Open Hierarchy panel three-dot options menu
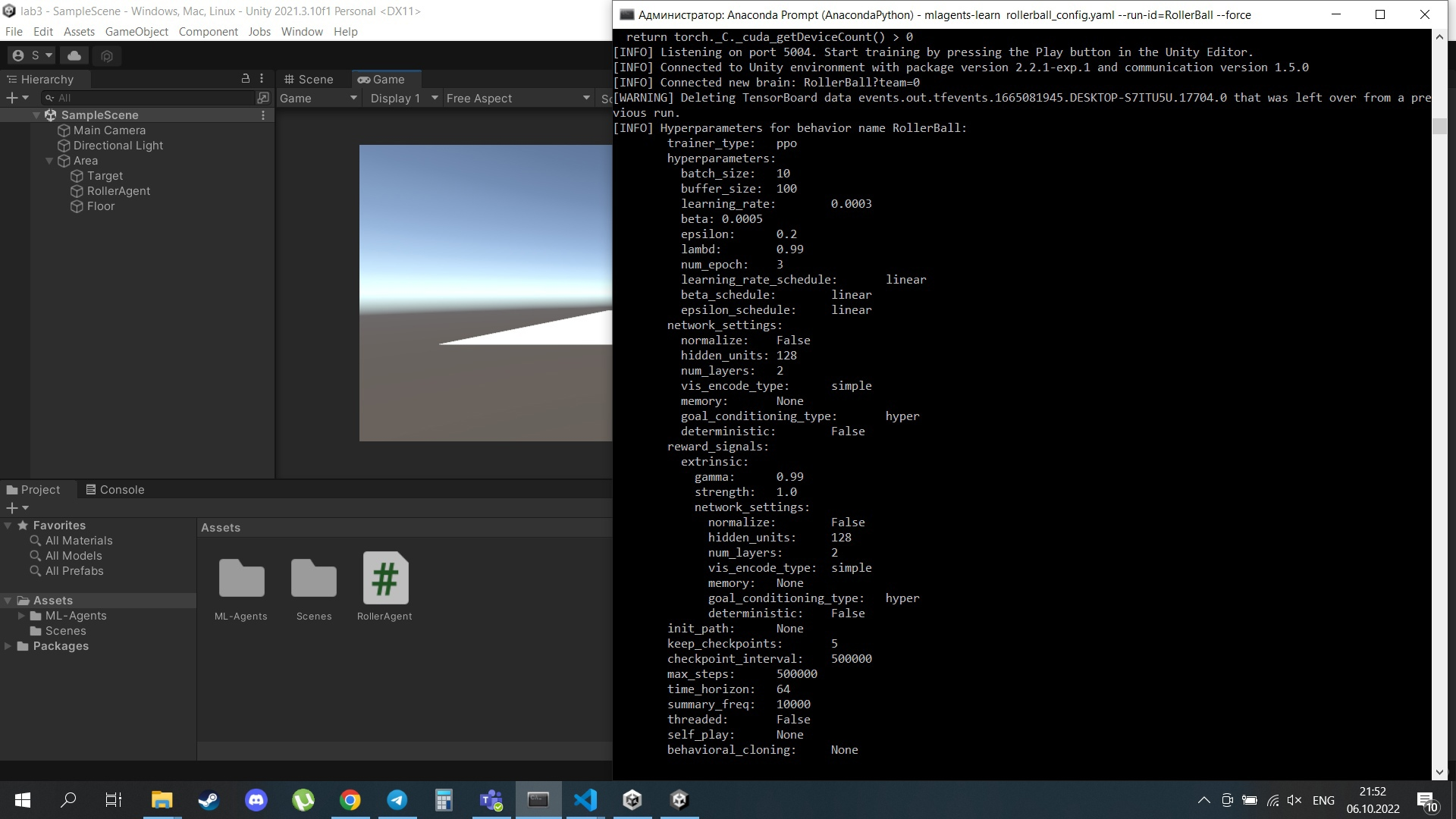The width and height of the screenshot is (1456, 819). [262, 78]
